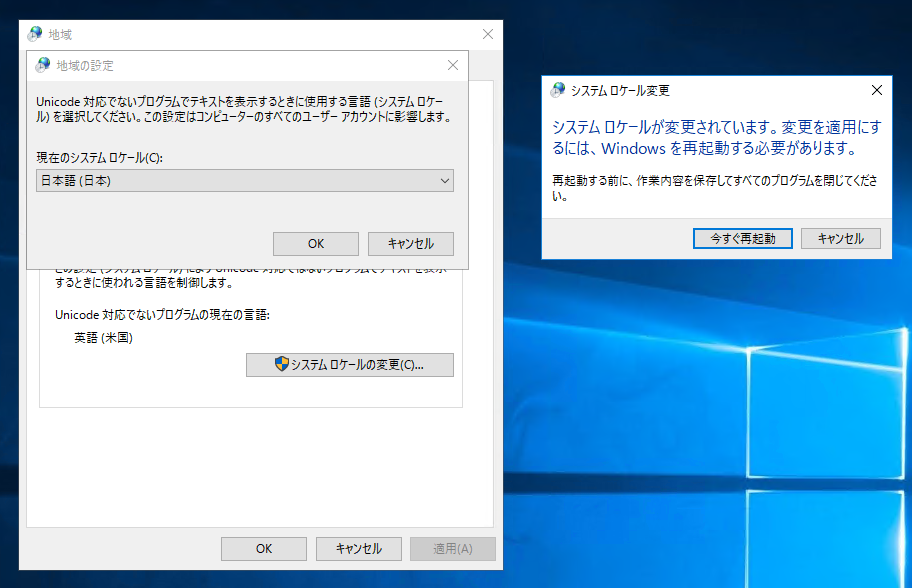The image size is (912, 588).
Task: Click the dropdown arrow beside 日本語 (日本)
Action: pyautogui.click(x=444, y=181)
